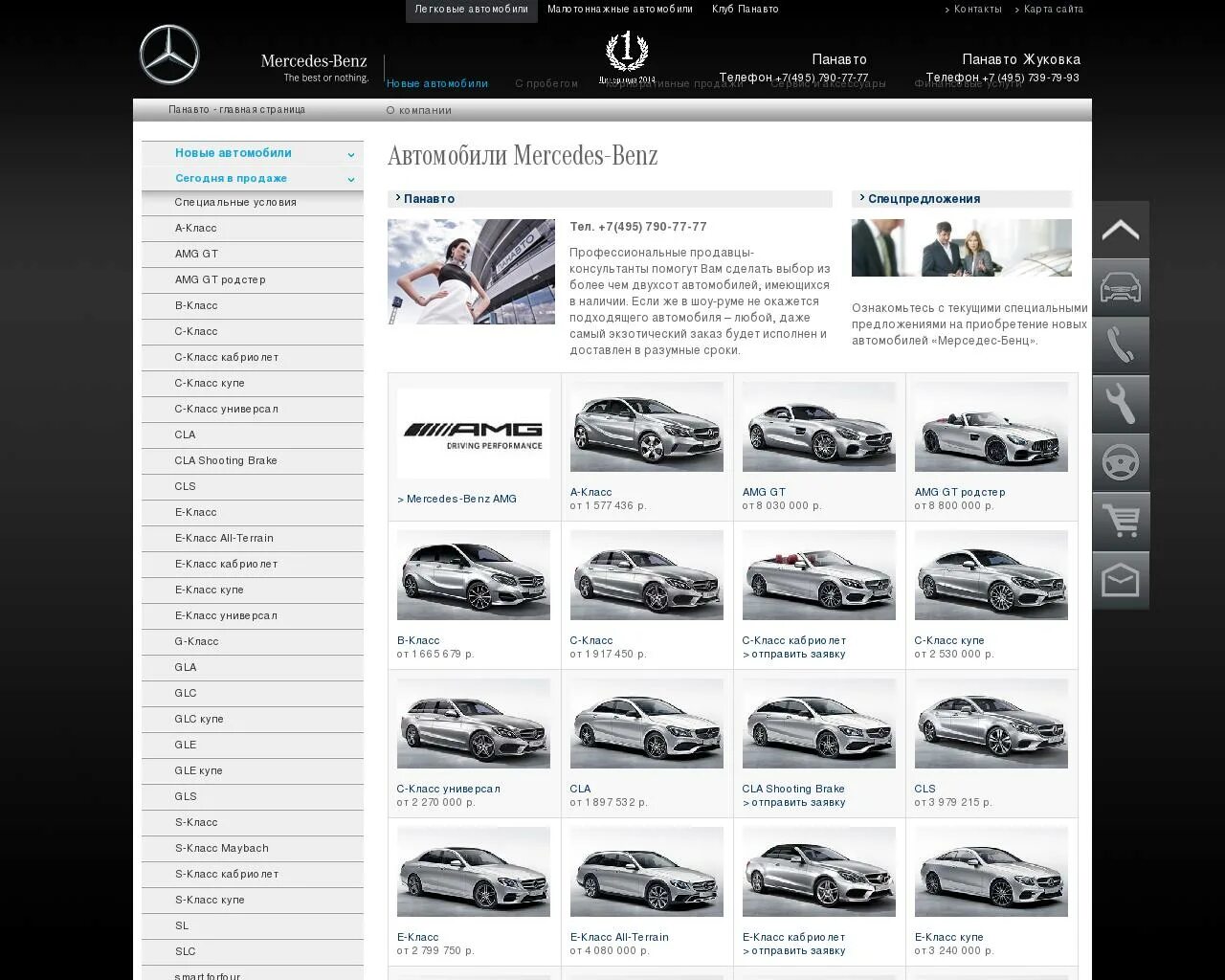The height and width of the screenshot is (980, 1225).
Task: Click the Панавто showroom model photo
Action: [x=471, y=272]
